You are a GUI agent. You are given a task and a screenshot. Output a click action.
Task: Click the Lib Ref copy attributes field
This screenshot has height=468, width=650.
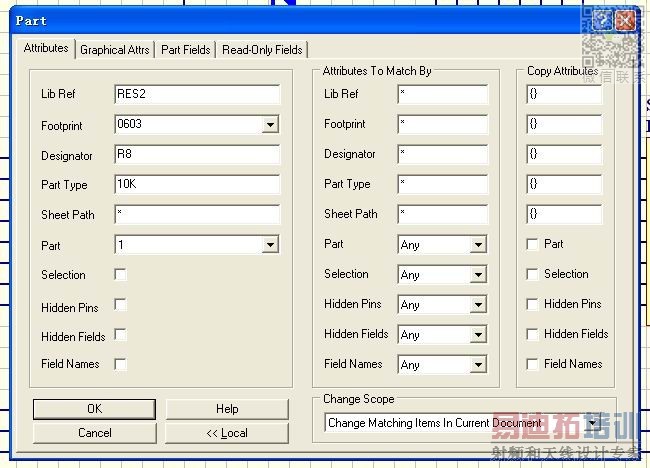[564, 94]
